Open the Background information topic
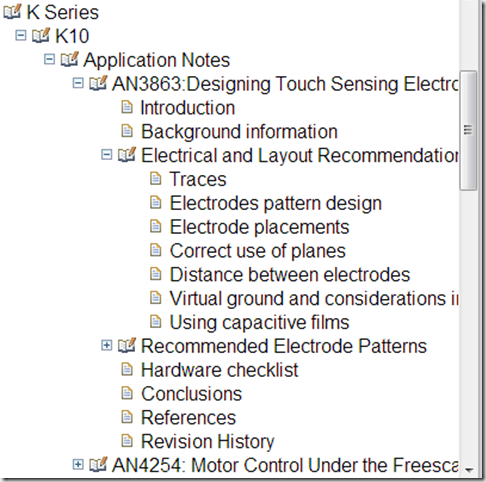The image size is (486, 482). tap(239, 131)
